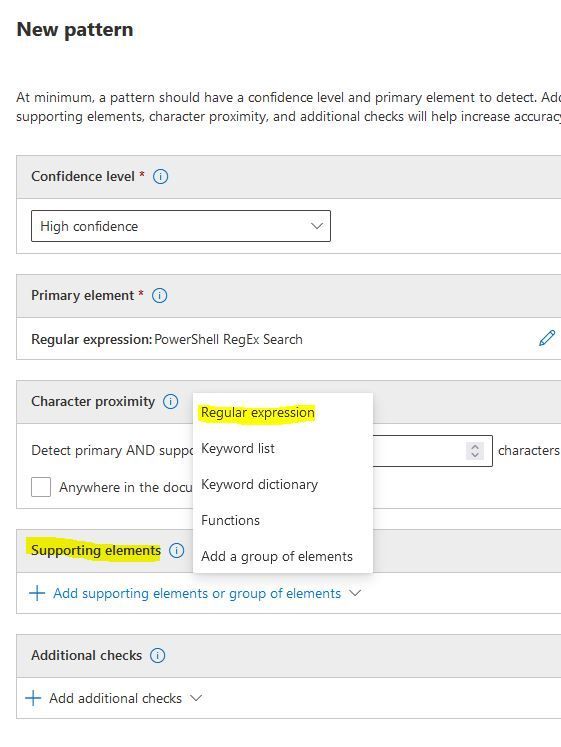Click the Add additional checks button
Viewport: 561px width, 747px height.
pos(115,698)
